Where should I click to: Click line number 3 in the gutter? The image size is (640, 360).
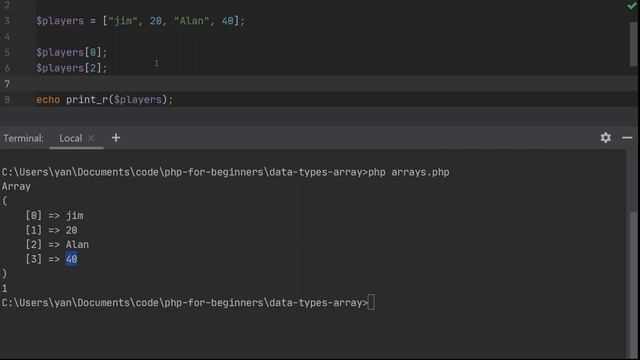point(7,21)
